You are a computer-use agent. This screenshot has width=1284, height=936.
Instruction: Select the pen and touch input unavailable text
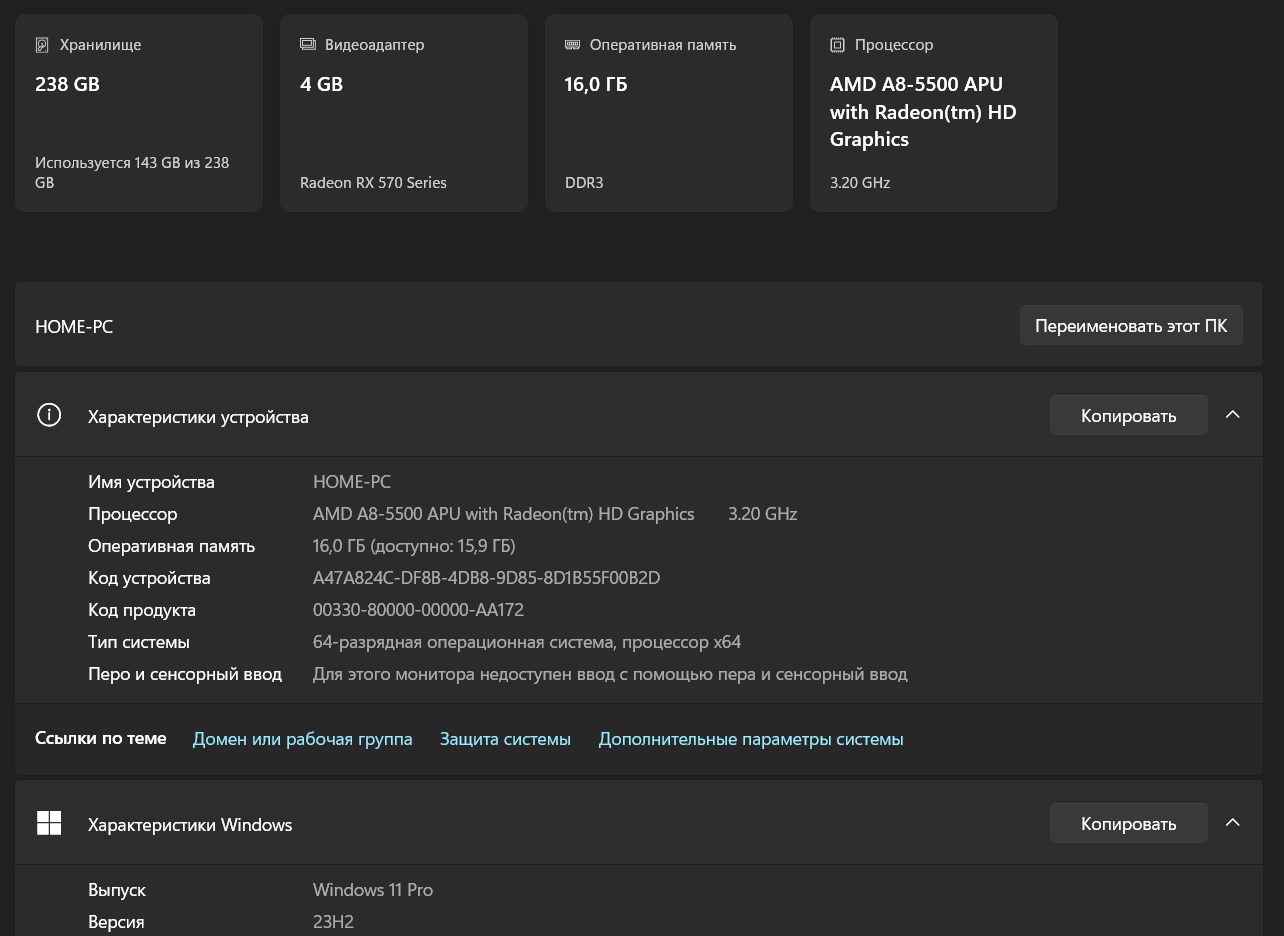coord(610,674)
